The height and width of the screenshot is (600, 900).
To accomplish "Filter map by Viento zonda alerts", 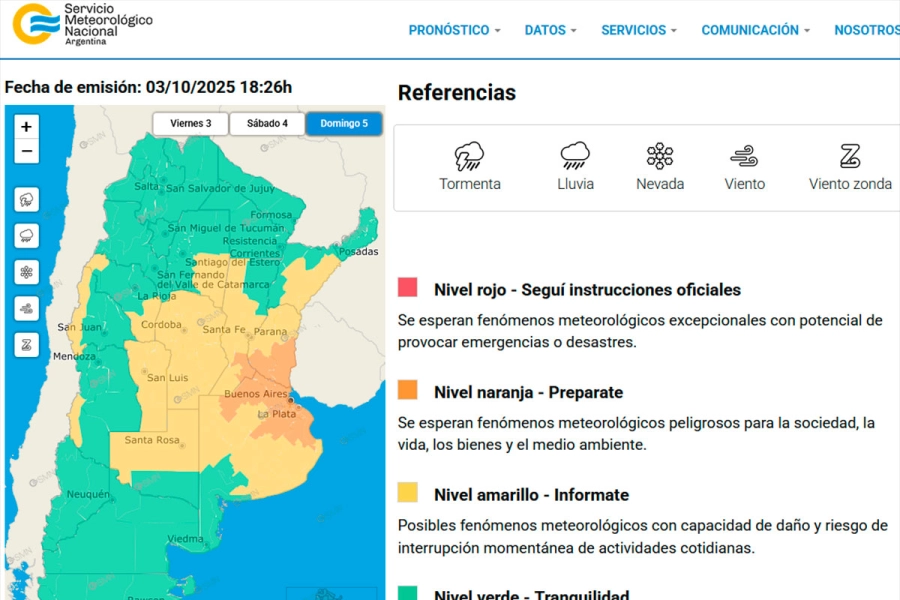I will (27, 345).
